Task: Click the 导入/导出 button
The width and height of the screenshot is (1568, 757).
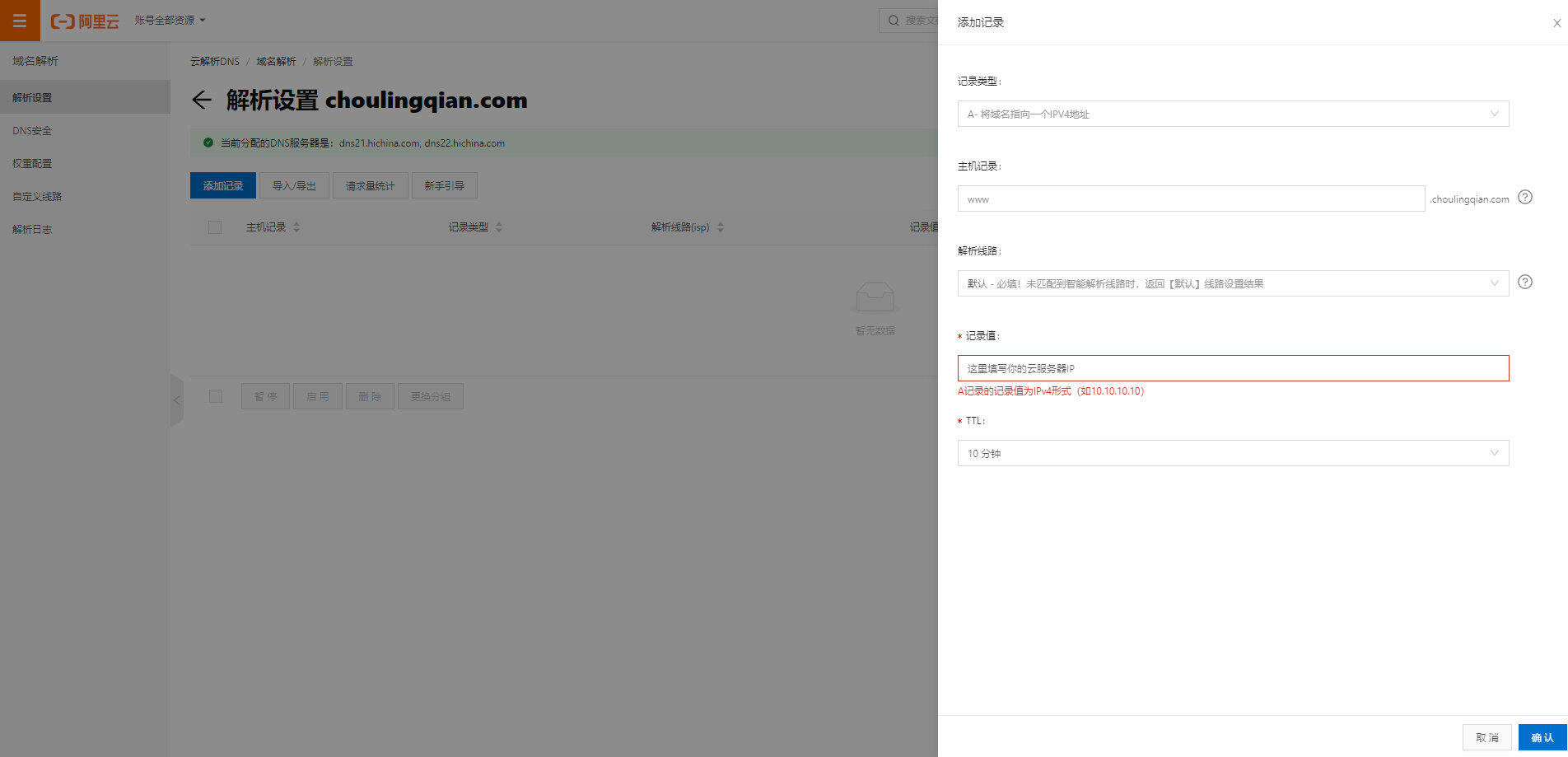Action: [295, 185]
